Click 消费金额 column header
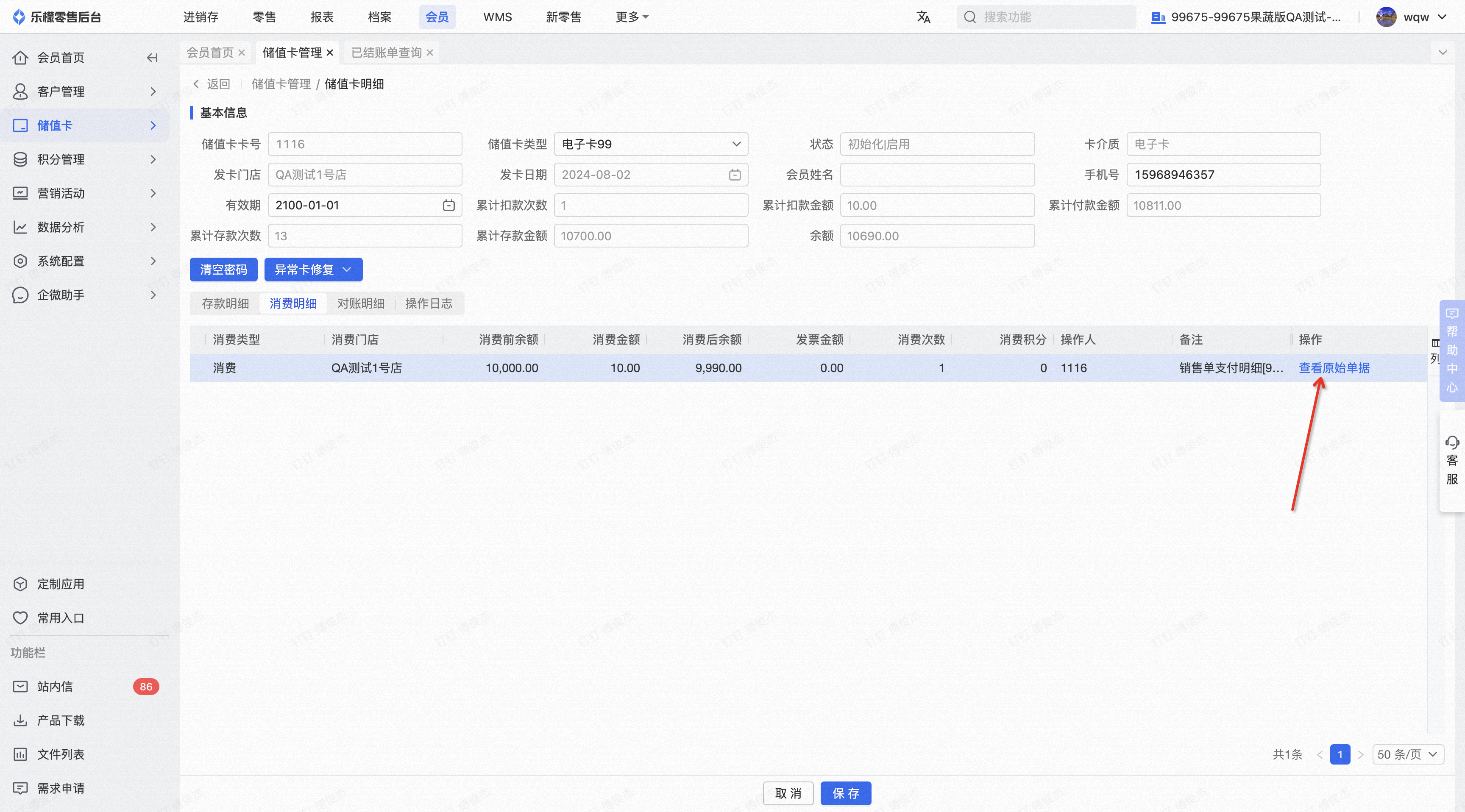 click(x=616, y=339)
